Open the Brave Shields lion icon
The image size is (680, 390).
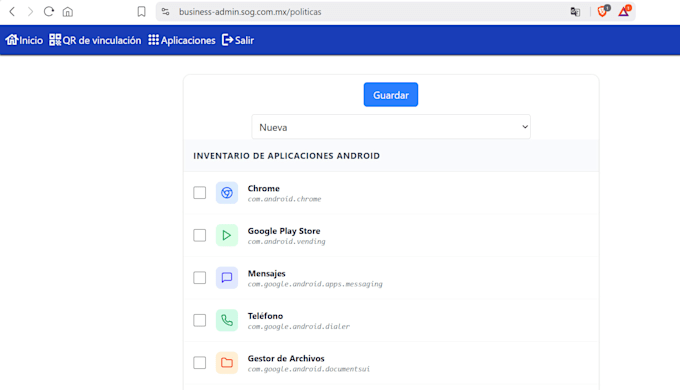tap(602, 11)
